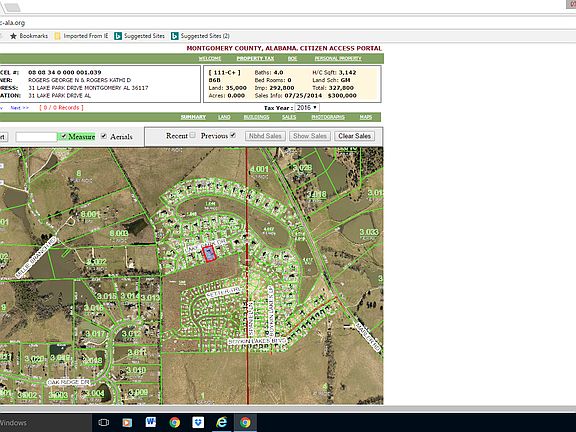This screenshot has height=432, width=576.
Task: Select the red highlighted parcel on the map
Action: click(x=209, y=254)
